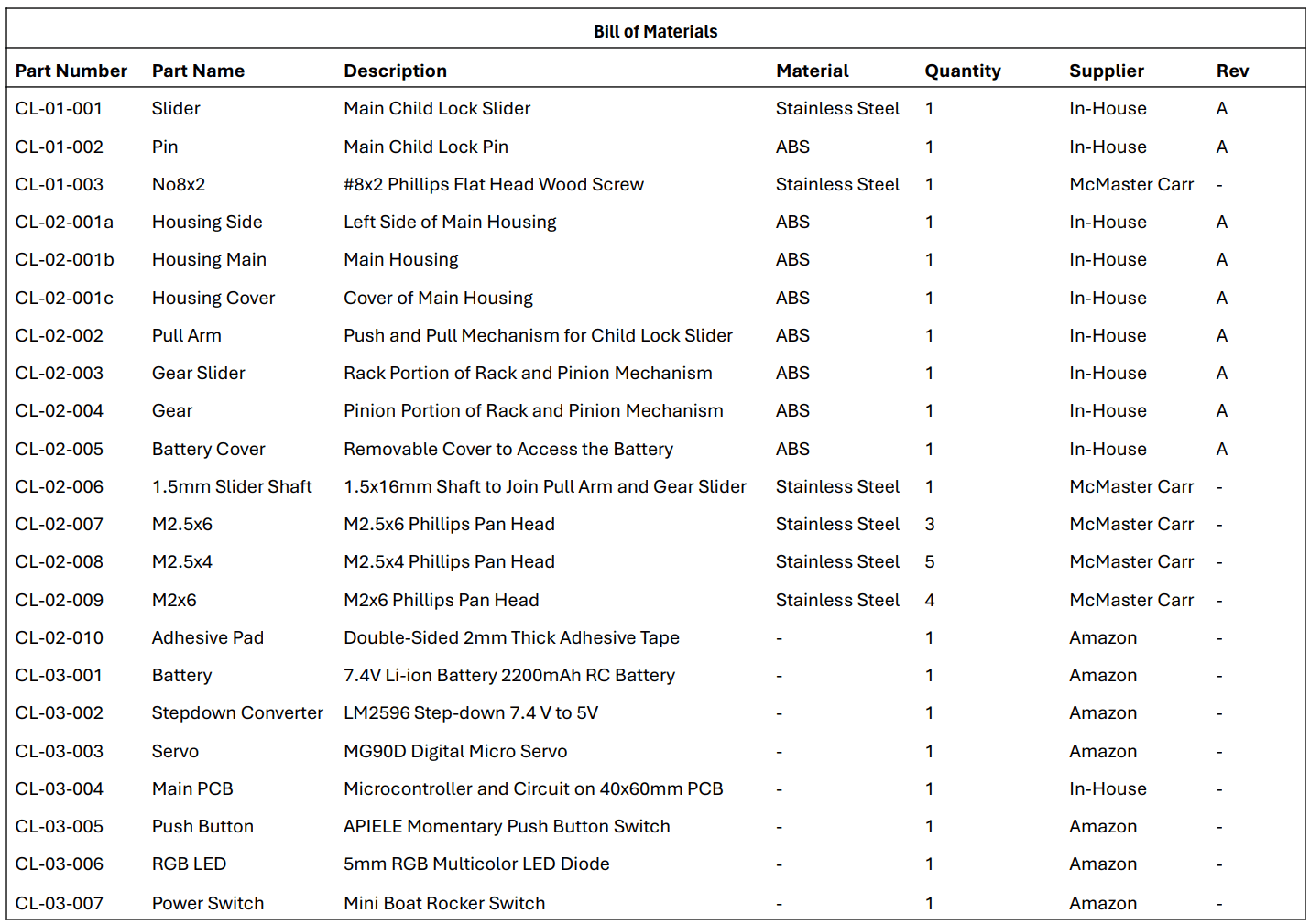Select the Rev column header
Viewport: 1310px width, 924px height.
1232,71
